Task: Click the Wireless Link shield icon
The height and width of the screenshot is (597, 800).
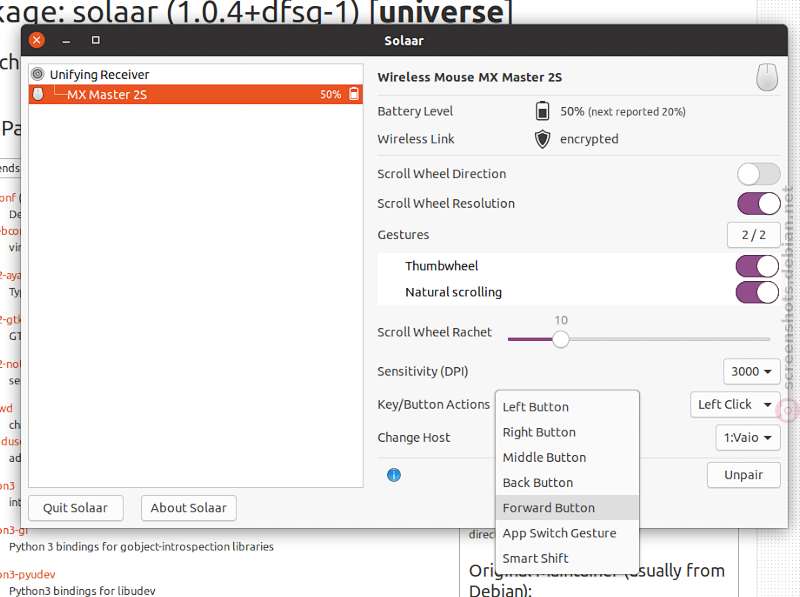Action: [x=542, y=139]
